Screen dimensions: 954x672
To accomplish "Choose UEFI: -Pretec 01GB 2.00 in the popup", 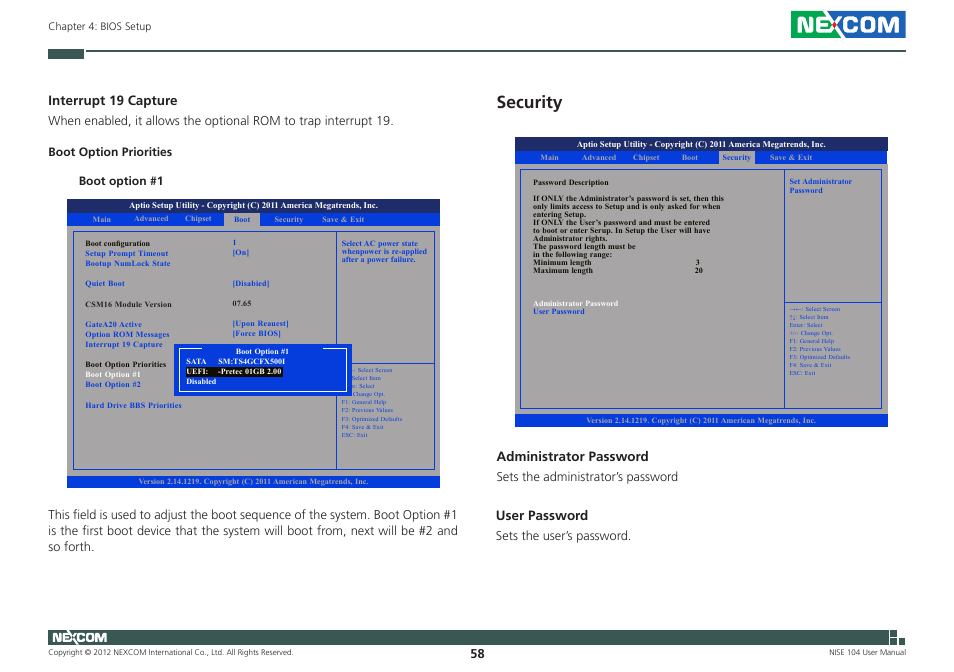I will 234,372.
